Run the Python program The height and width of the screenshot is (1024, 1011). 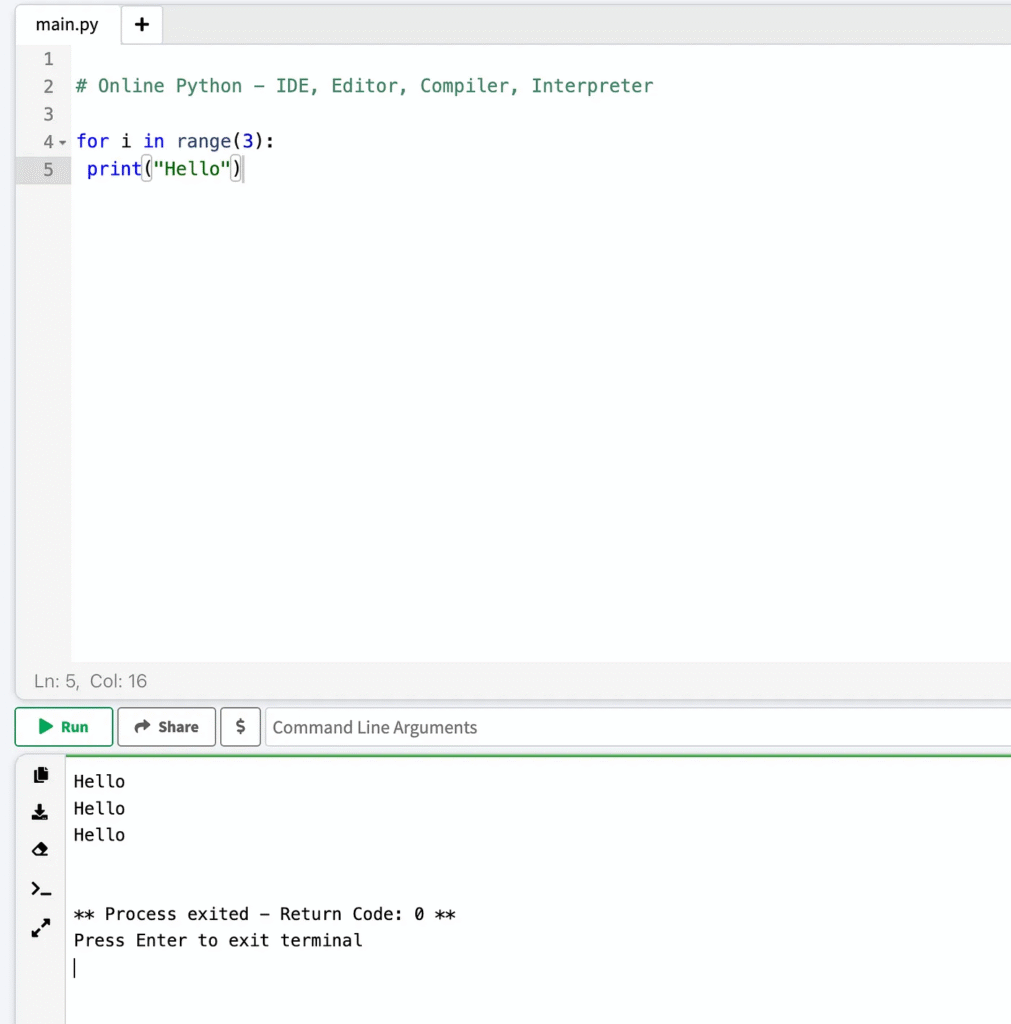point(64,727)
